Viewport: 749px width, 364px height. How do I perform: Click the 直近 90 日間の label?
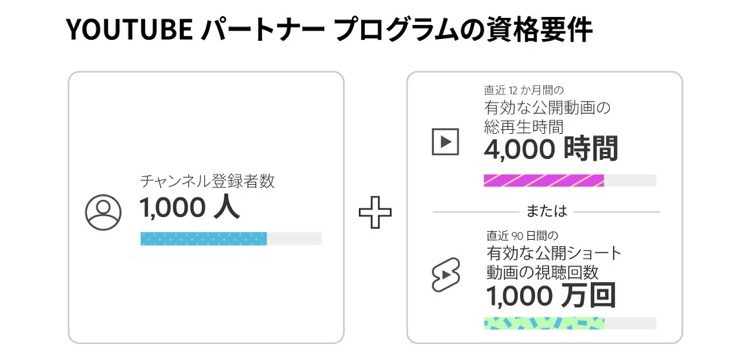coord(522,236)
